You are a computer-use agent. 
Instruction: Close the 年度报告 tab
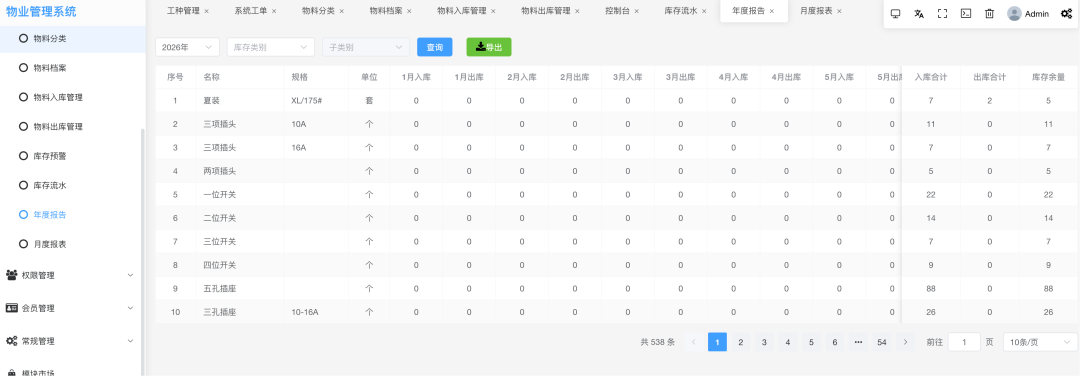[771, 11]
